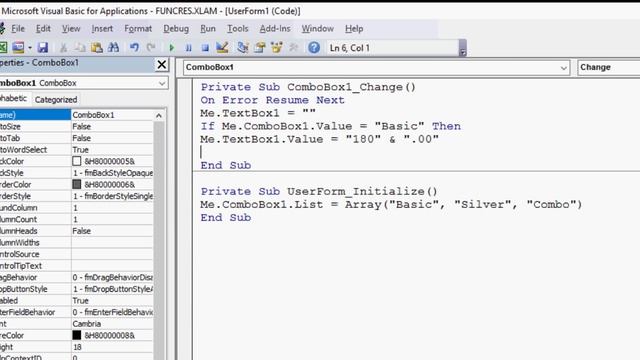The image size is (640, 360).
Task: Open the View menu
Action: point(71,29)
